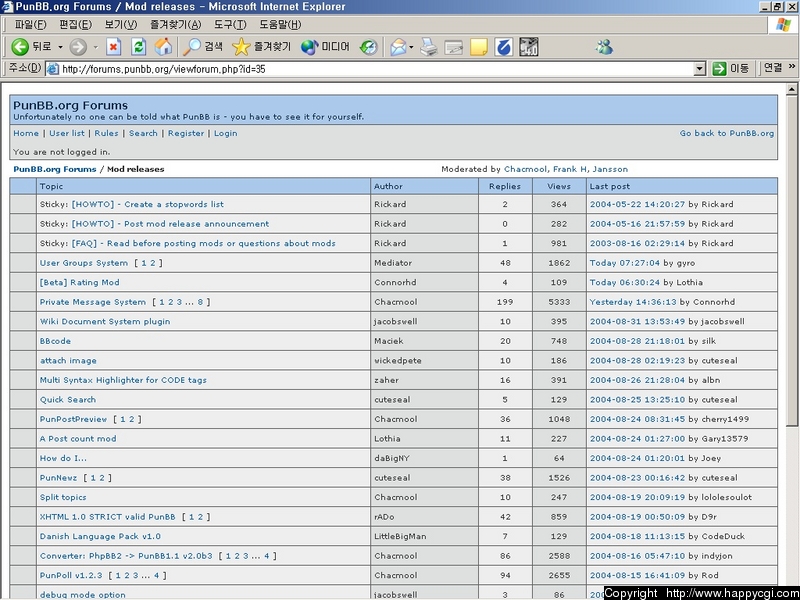
Task: Click the Login link
Action: pyautogui.click(x=226, y=133)
